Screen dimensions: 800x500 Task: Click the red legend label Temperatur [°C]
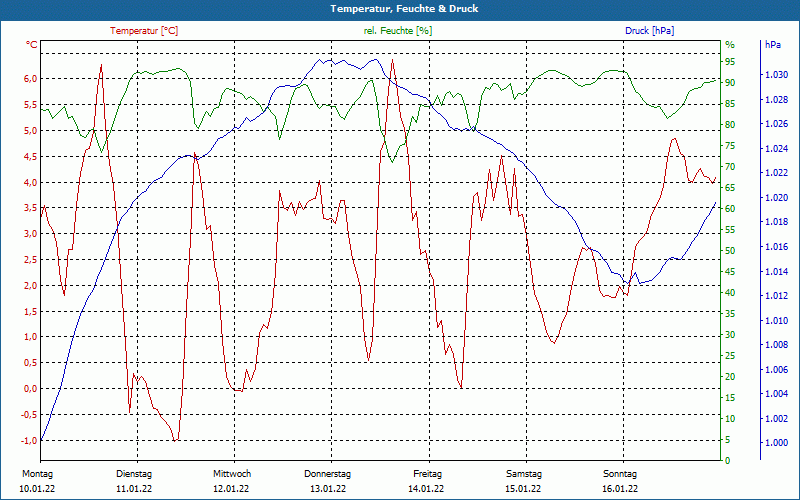(144, 31)
